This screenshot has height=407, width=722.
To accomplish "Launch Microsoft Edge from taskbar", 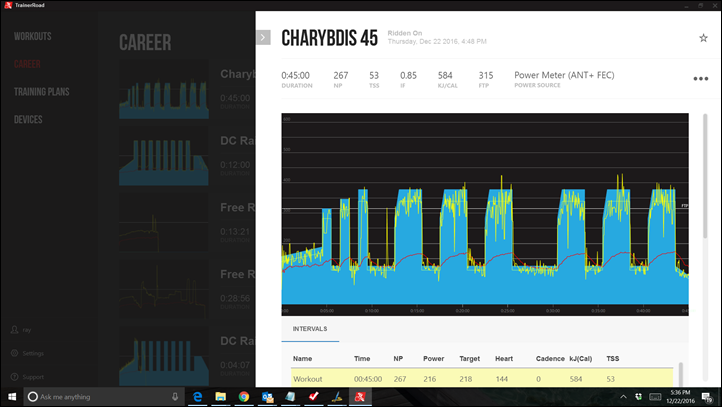I will click(199, 397).
